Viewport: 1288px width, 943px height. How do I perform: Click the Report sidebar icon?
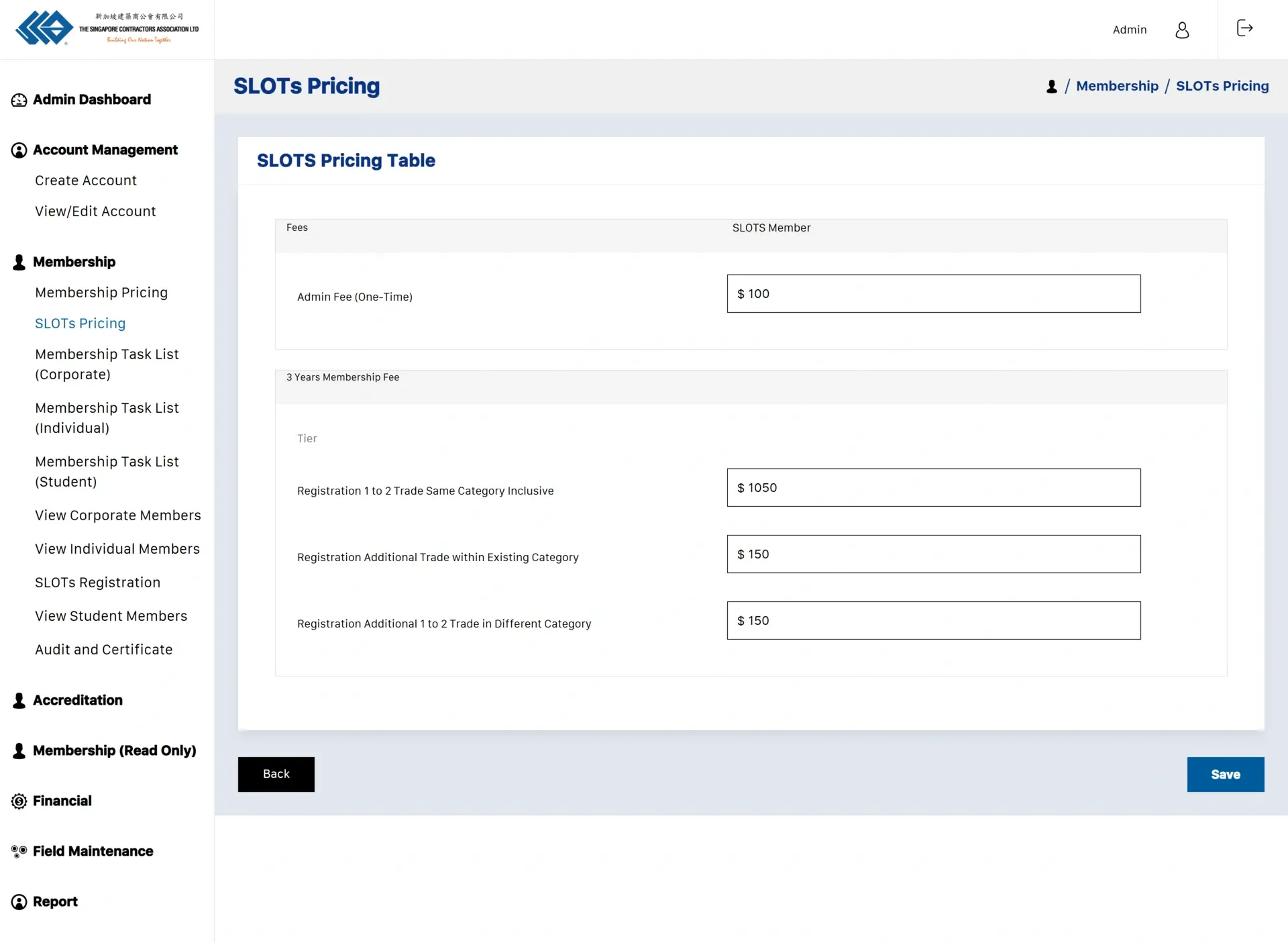point(18,901)
